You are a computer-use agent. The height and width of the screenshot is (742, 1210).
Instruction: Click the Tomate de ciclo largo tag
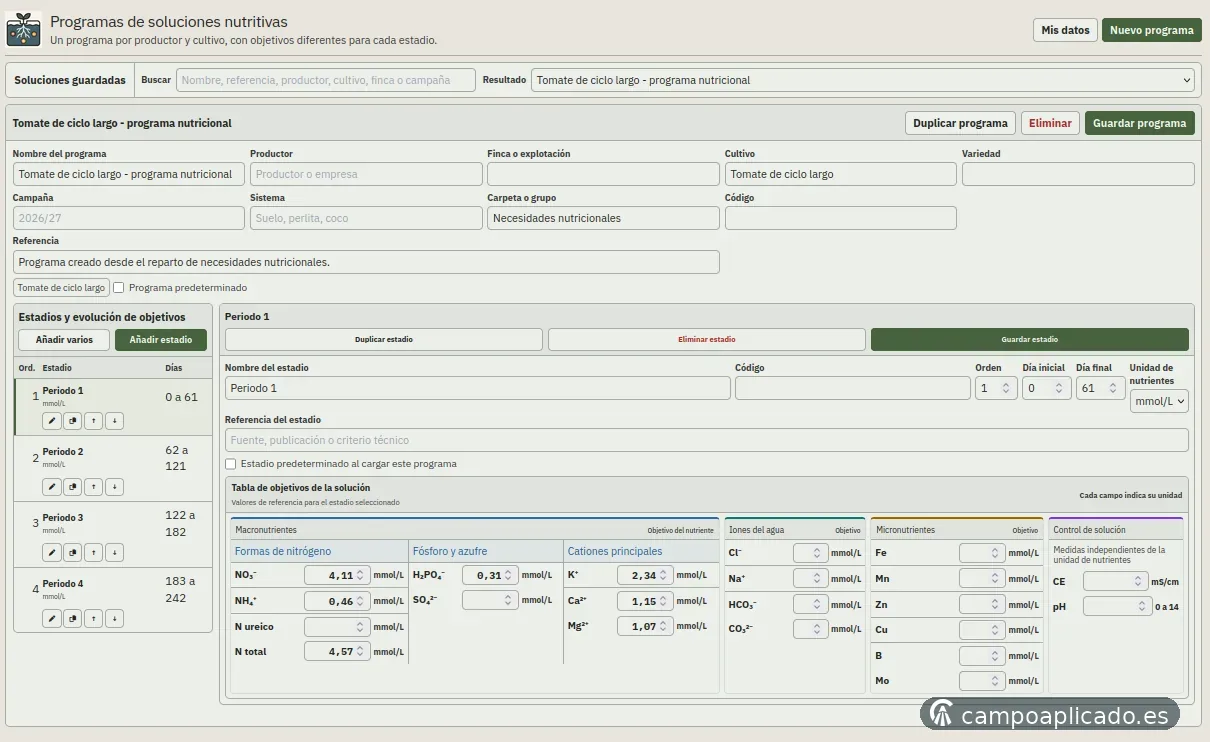(61, 288)
